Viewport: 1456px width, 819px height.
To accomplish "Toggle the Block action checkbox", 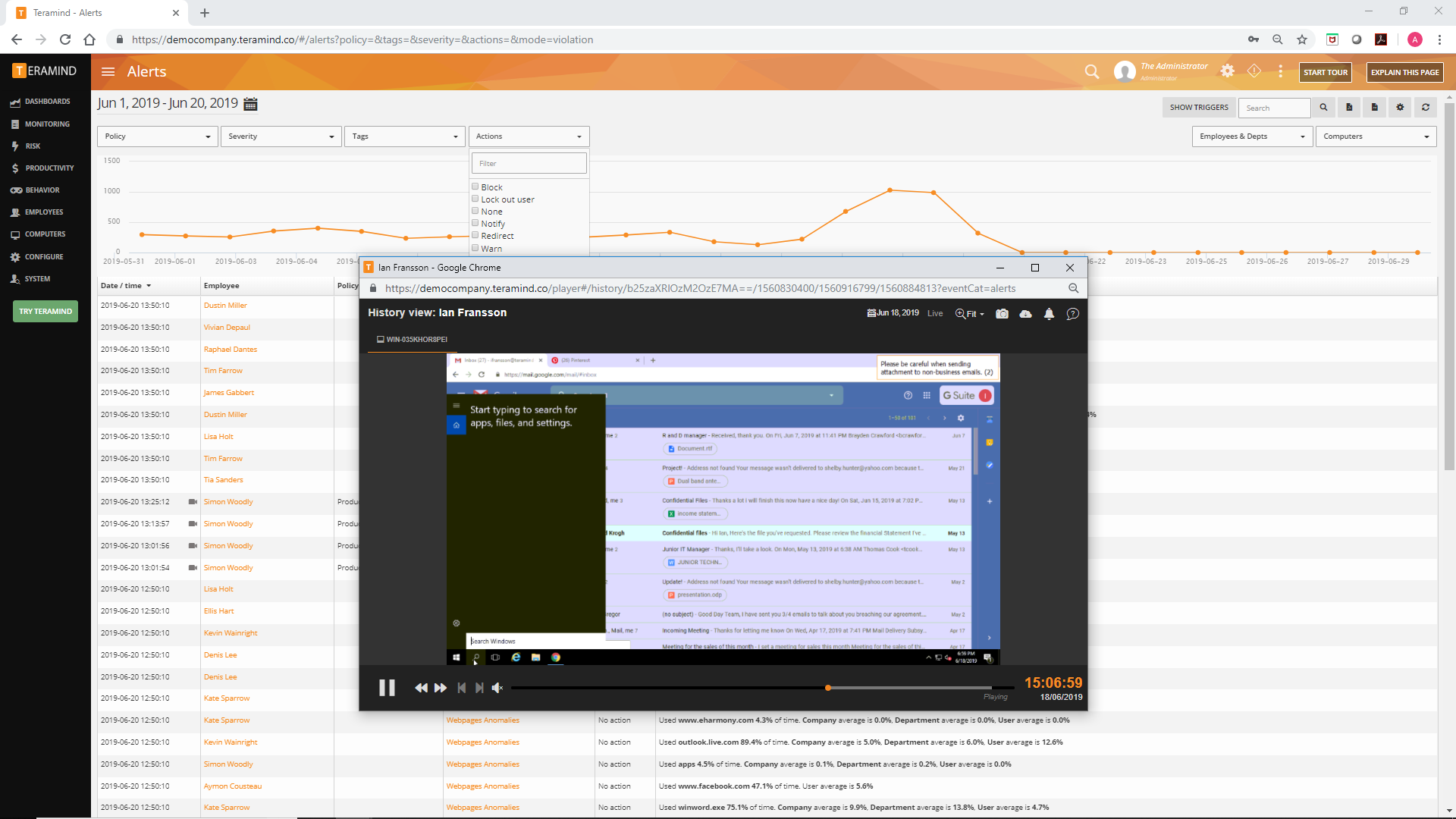I will [475, 186].
